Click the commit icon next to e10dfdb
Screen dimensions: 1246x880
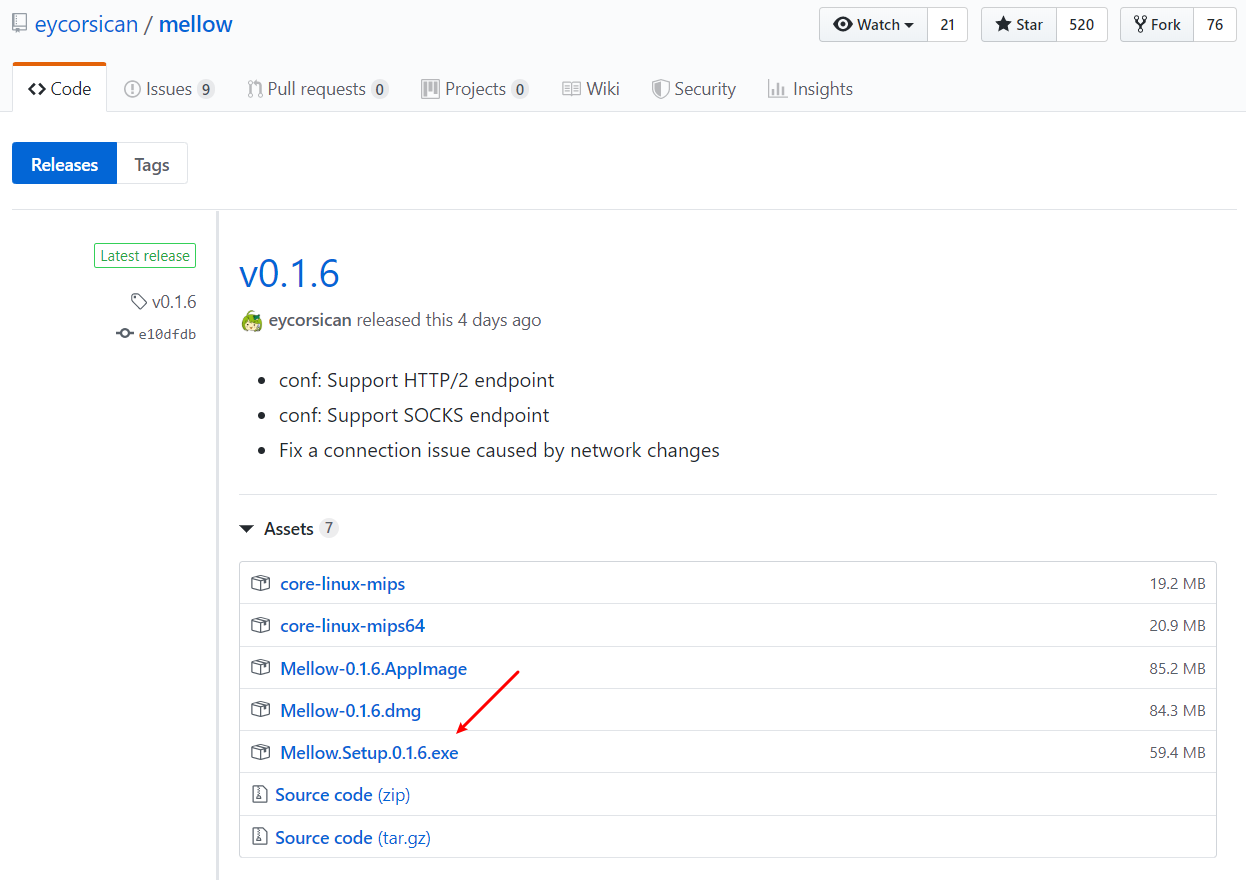click(125, 334)
